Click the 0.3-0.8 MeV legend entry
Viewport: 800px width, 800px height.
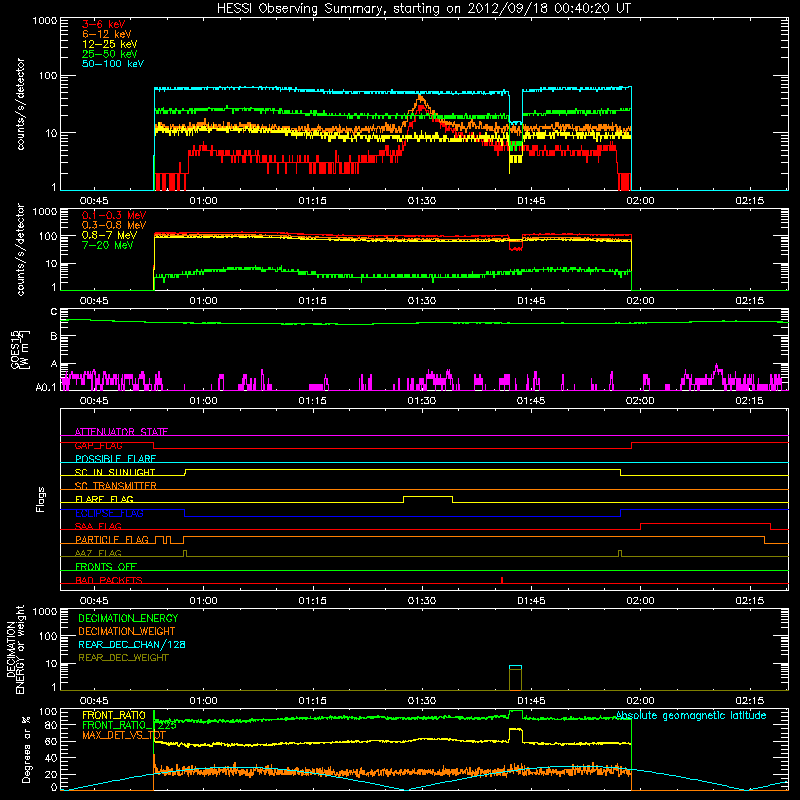(114, 225)
